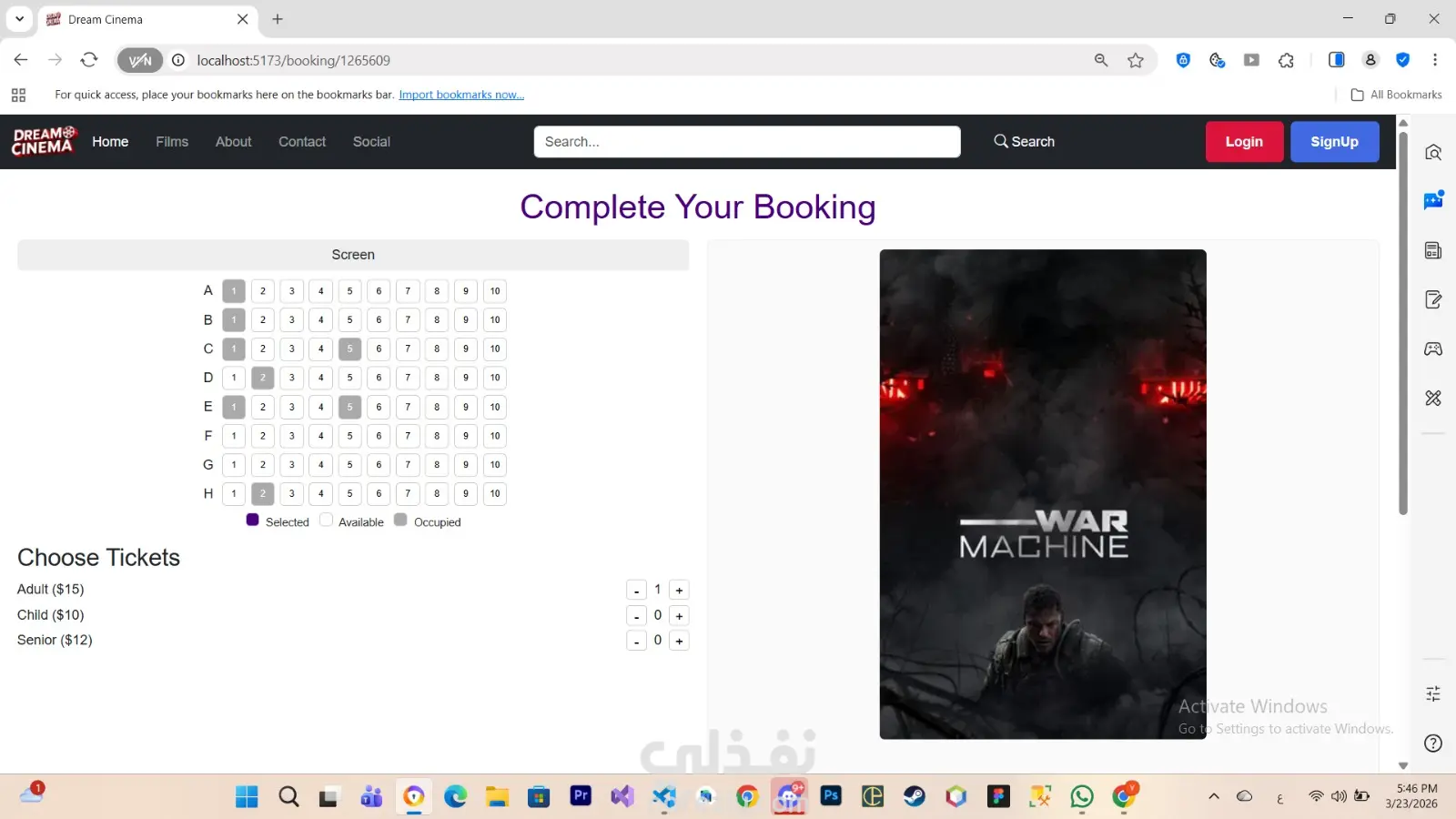1456x819 pixels.
Task: Click the Search button in navbar
Action: click(1024, 142)
